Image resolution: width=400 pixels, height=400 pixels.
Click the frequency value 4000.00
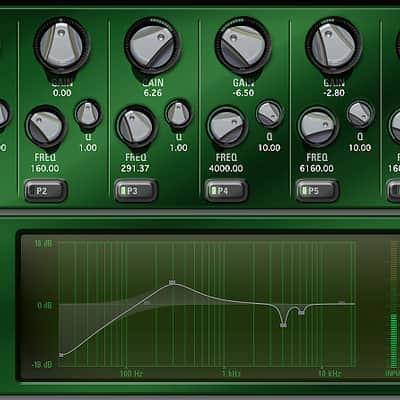pos(226,168)
